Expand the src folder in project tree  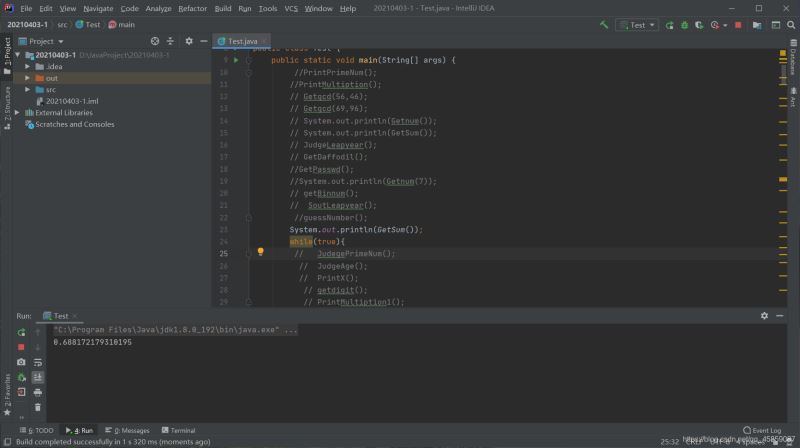tap(27, 89)
